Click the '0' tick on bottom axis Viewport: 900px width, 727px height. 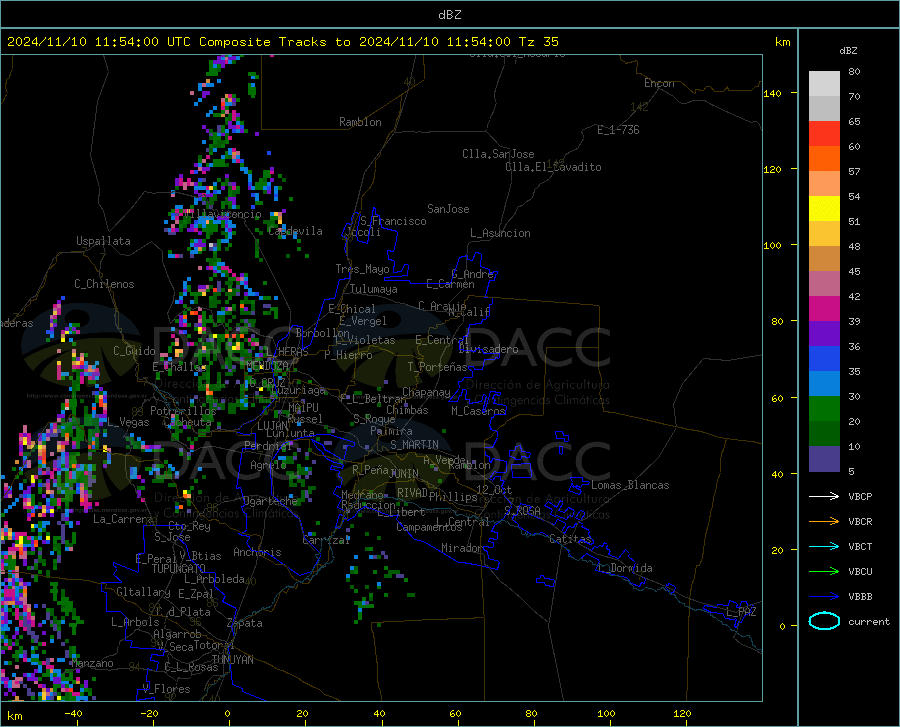pyautogui.click(x=228, y=713)
